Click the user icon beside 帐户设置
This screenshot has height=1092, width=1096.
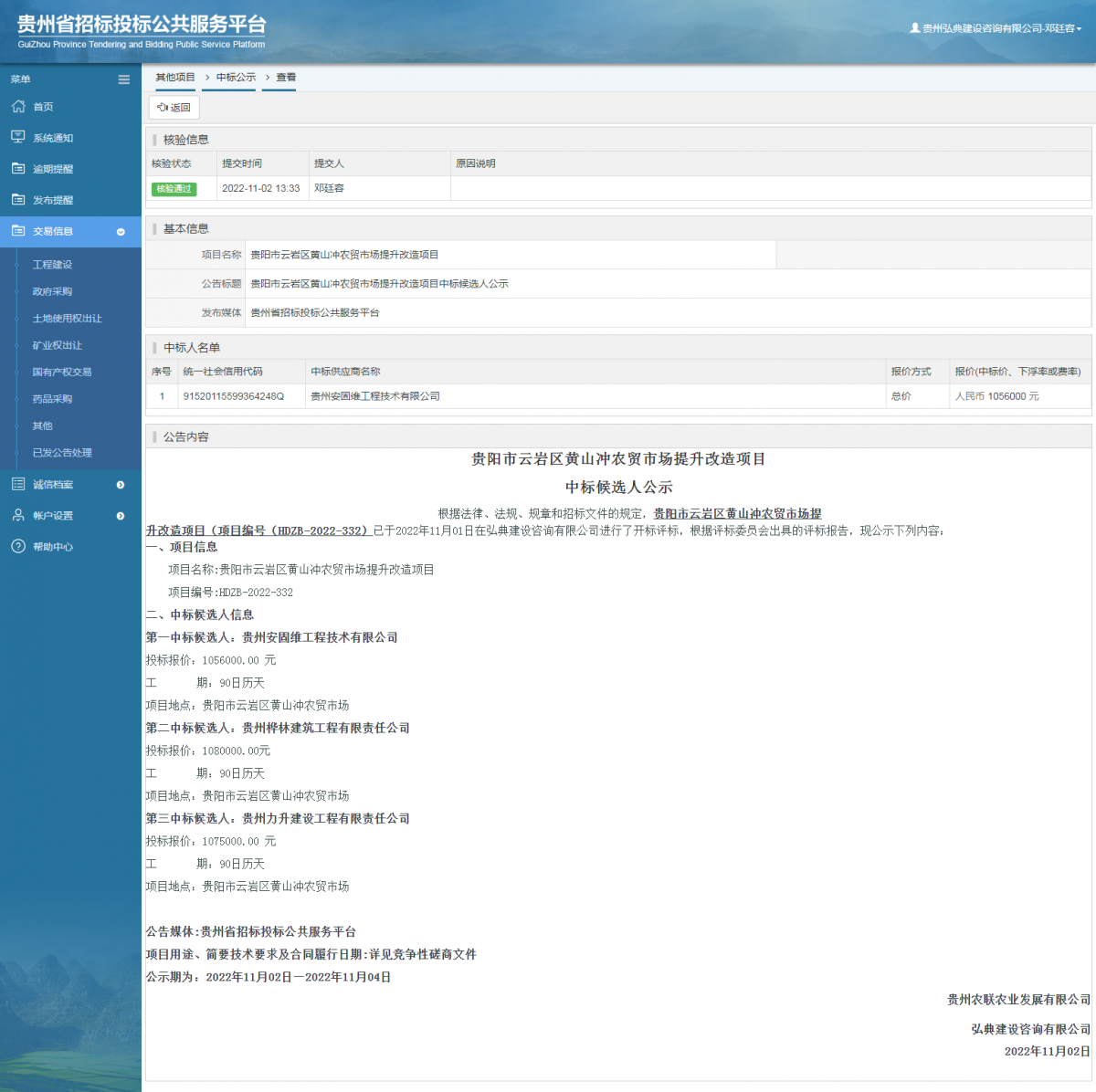[x=18, y=515]
